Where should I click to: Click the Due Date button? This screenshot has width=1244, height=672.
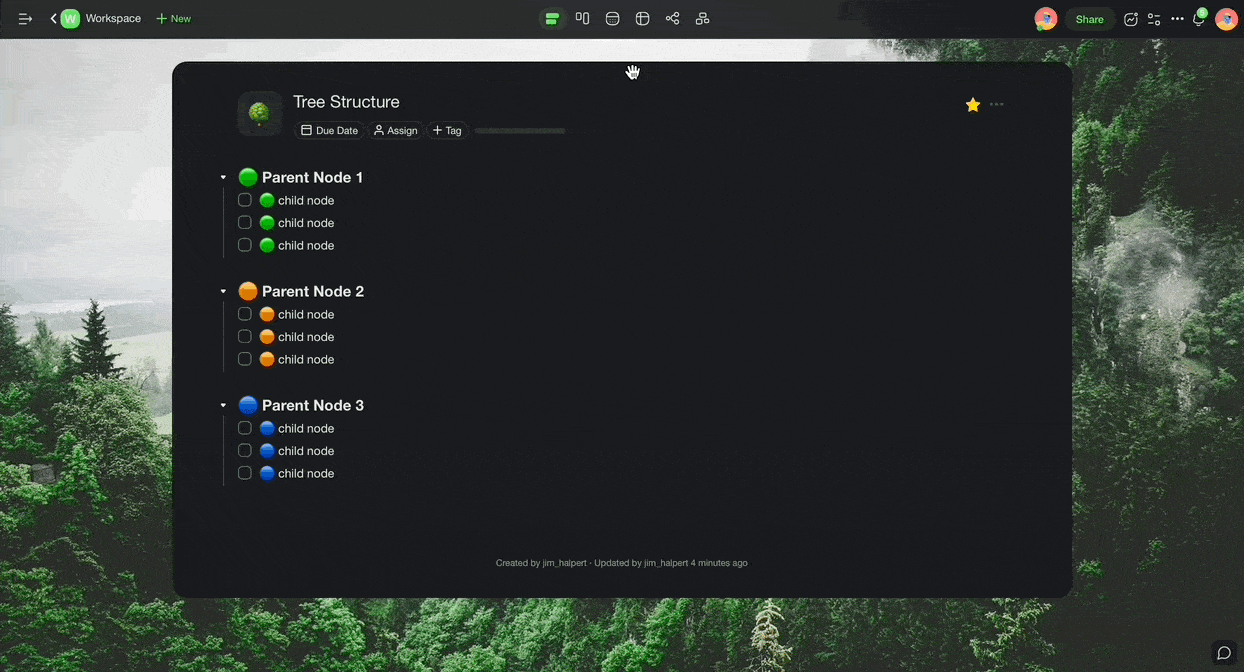tap(329, 131)
